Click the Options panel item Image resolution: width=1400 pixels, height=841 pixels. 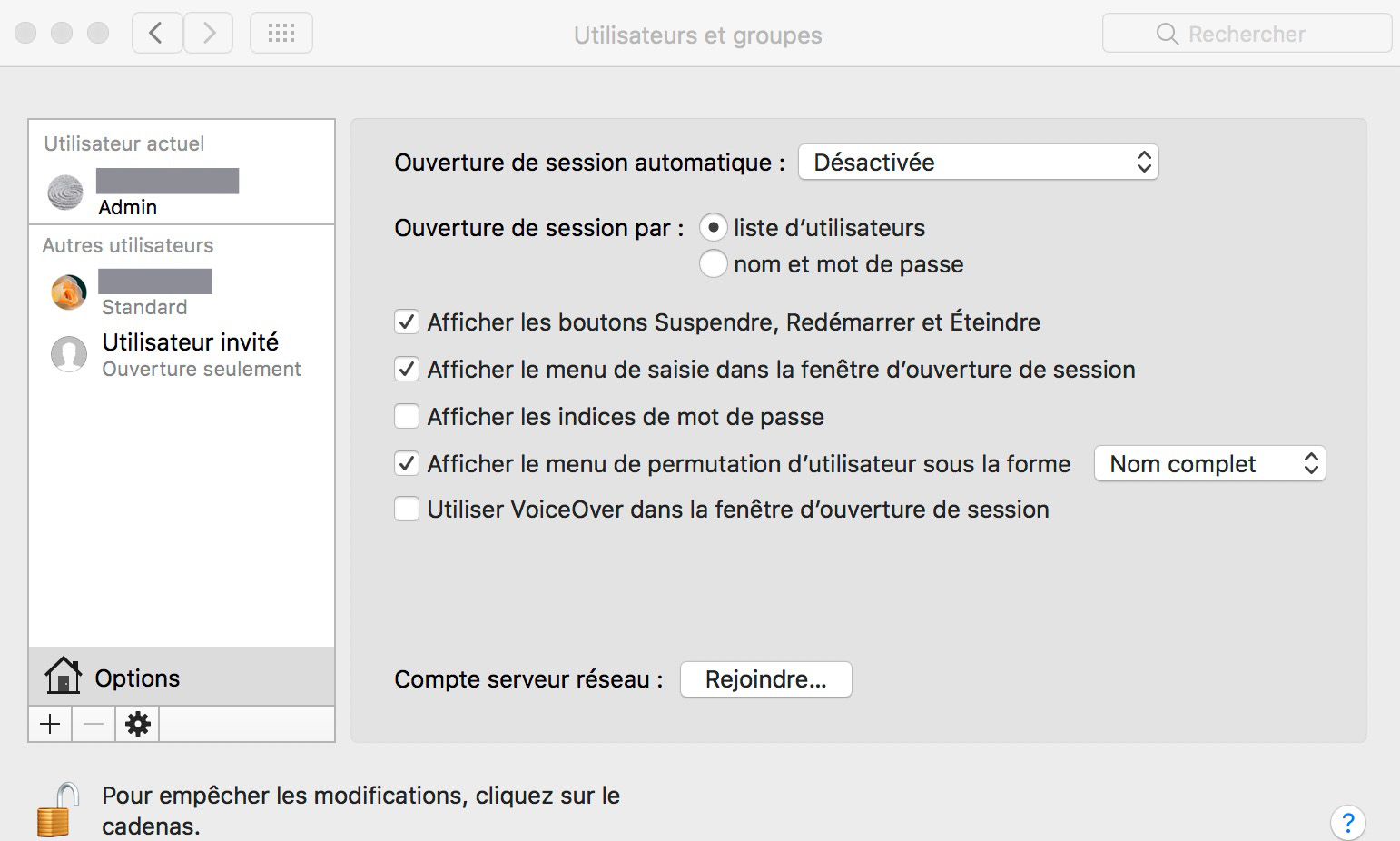coord(136,677)
